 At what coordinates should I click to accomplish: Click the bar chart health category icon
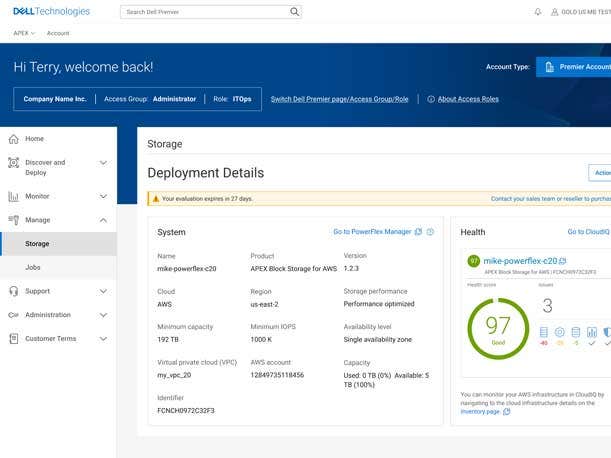(592, 332)
